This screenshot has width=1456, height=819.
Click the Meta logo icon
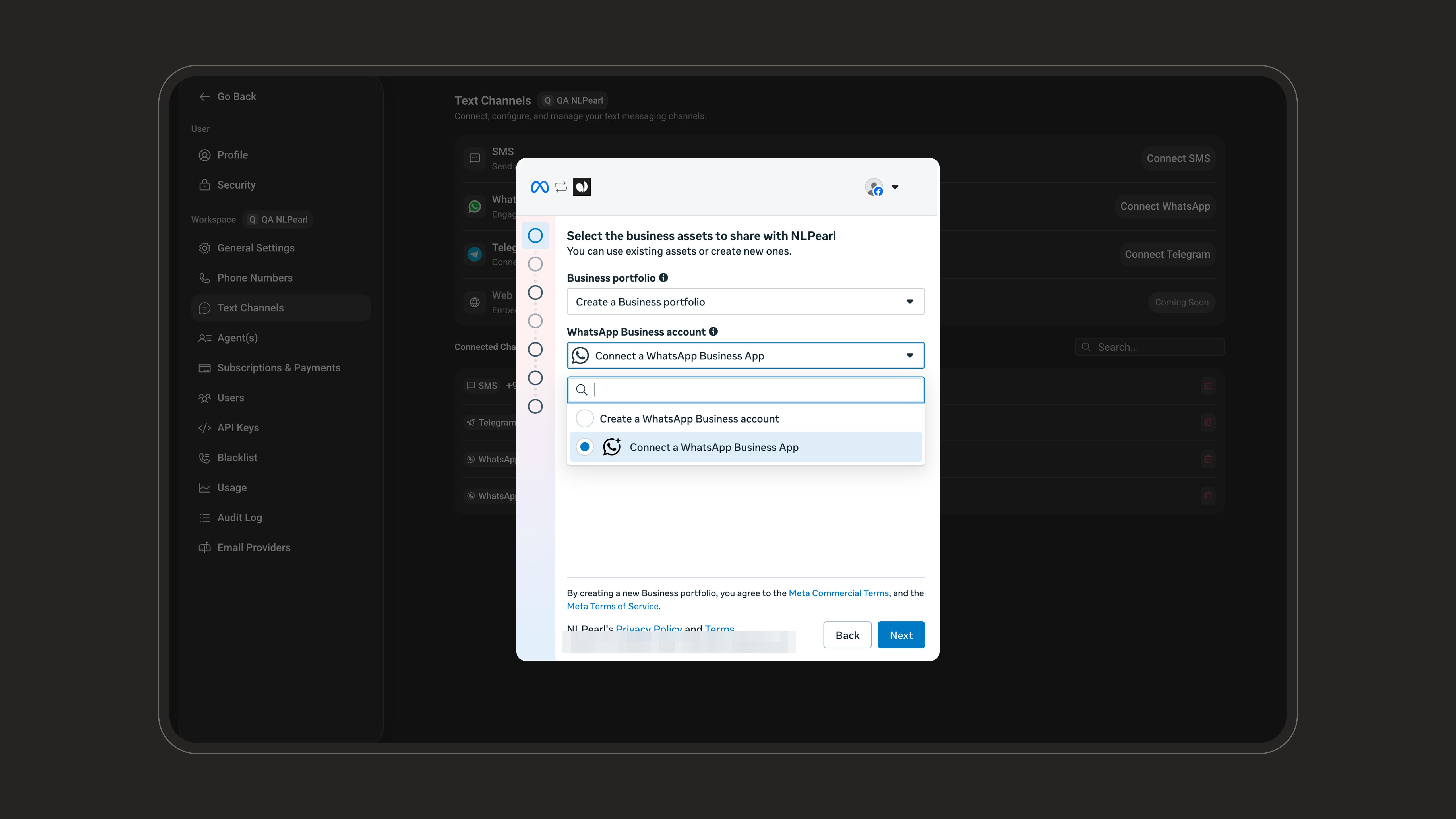tap(539, 187)
